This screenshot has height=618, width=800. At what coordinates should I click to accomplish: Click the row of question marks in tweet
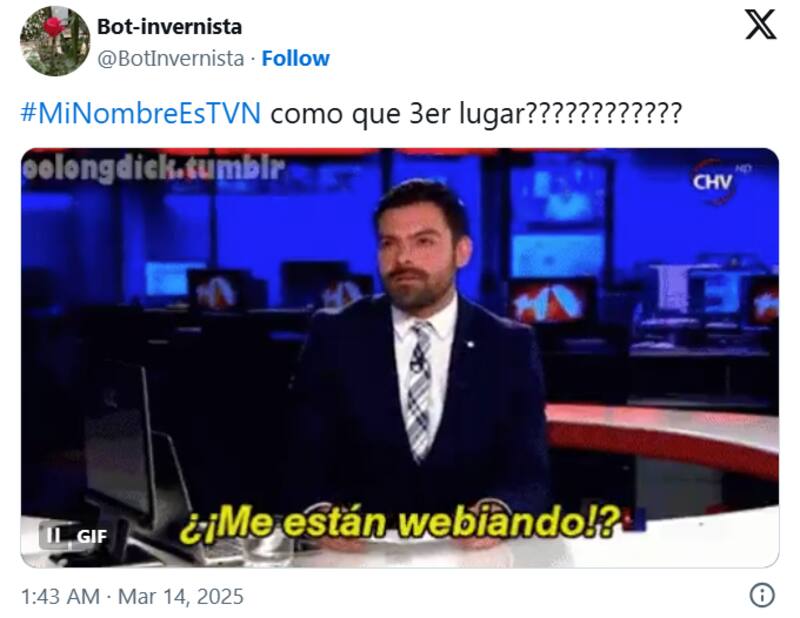(x=604, y=113)
